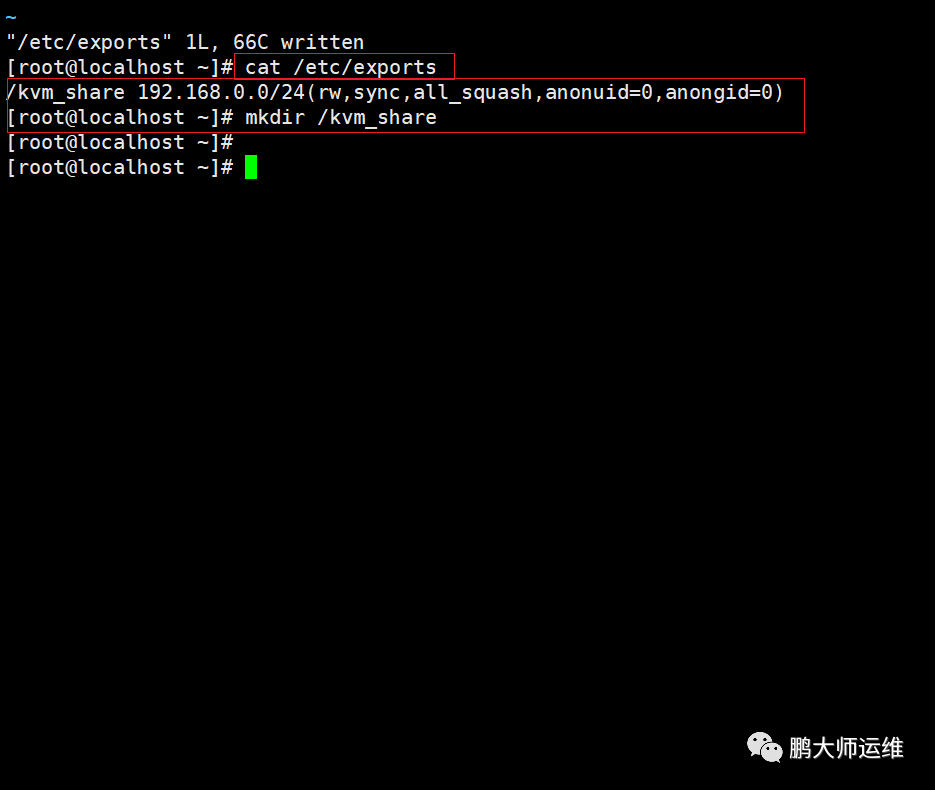Click the first root@localhost prompt before cat

pos(119,67)
